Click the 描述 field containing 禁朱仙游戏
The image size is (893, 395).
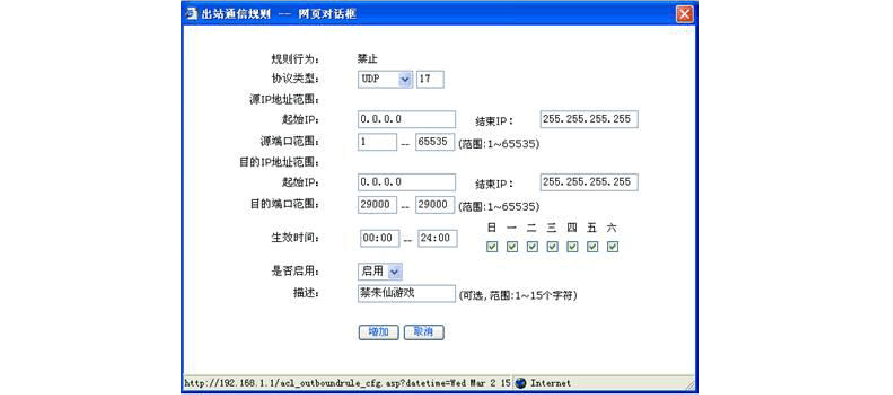(407, 294)
